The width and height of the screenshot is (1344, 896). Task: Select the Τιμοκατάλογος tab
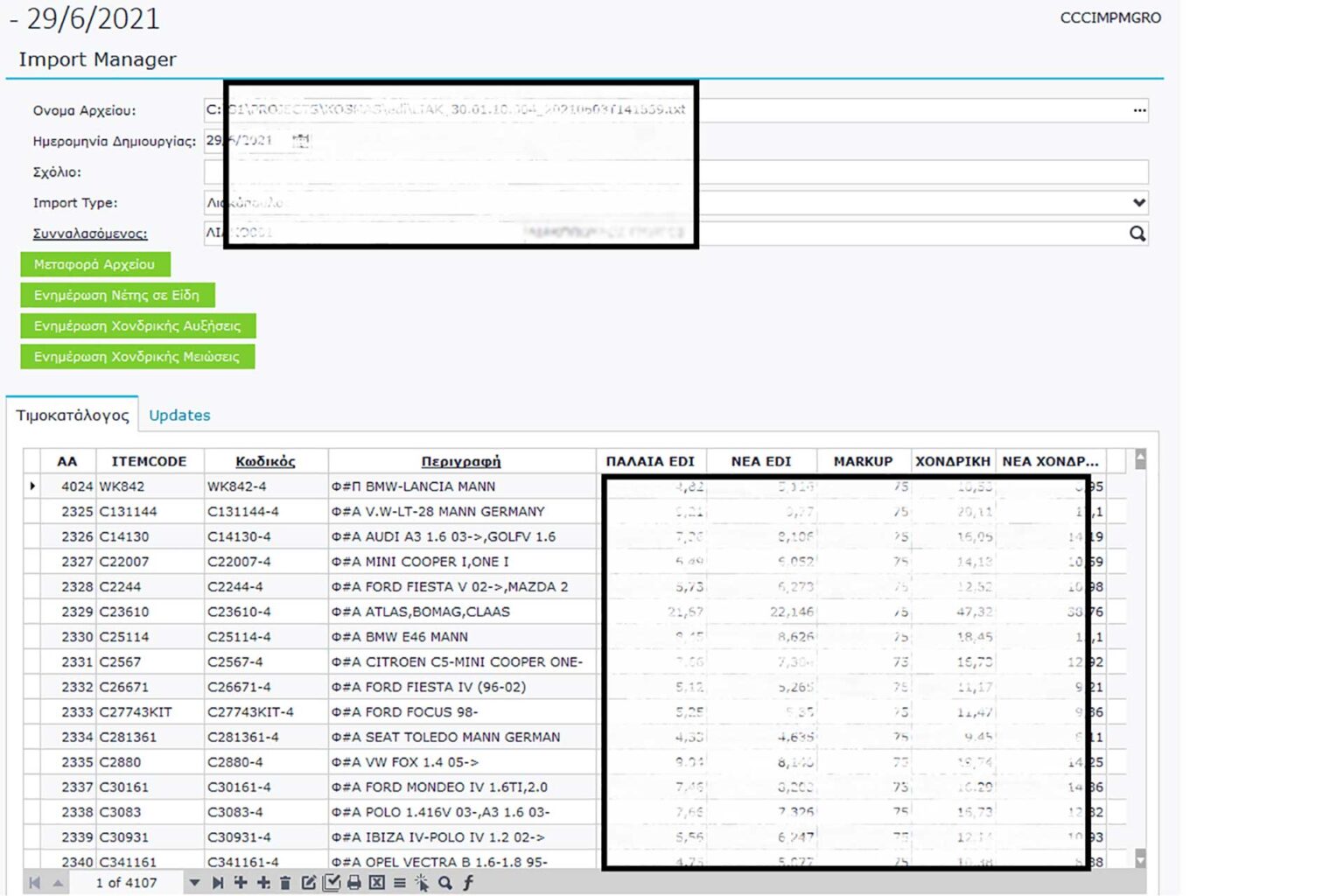[x=73, y=416]
